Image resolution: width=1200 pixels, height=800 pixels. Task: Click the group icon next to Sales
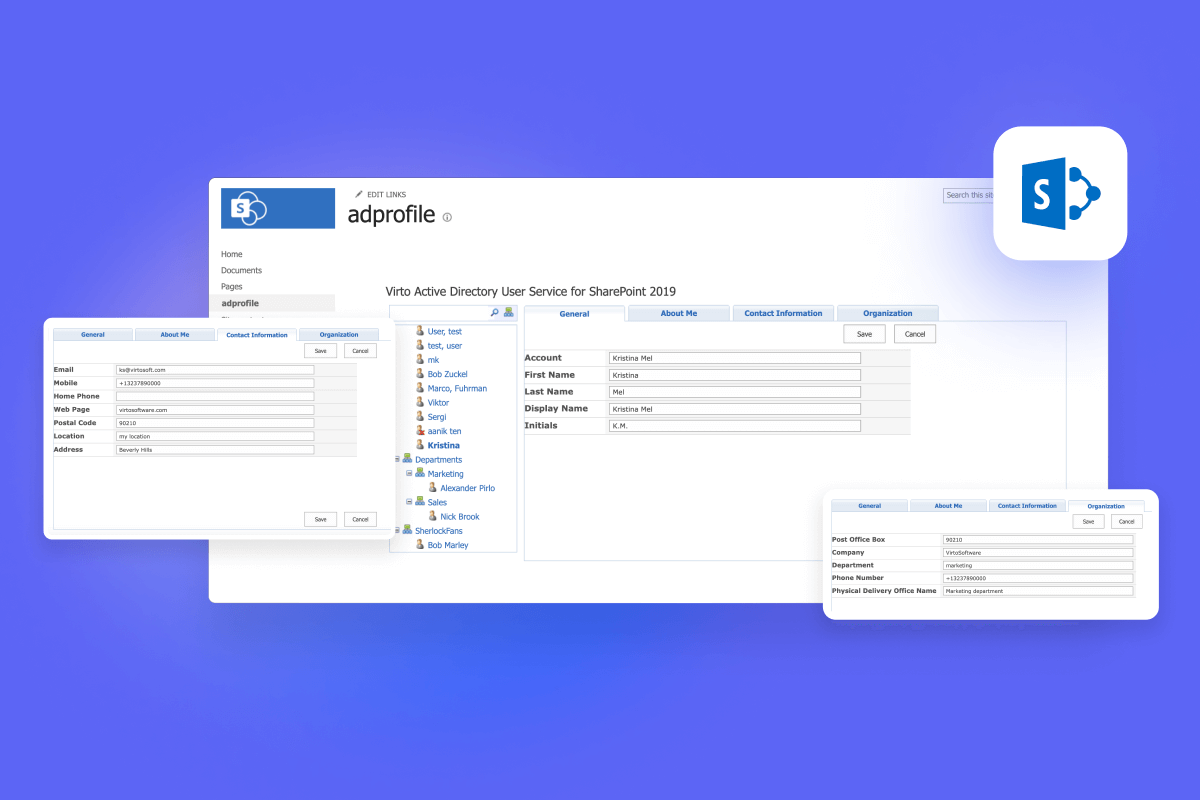click(420, 501)
